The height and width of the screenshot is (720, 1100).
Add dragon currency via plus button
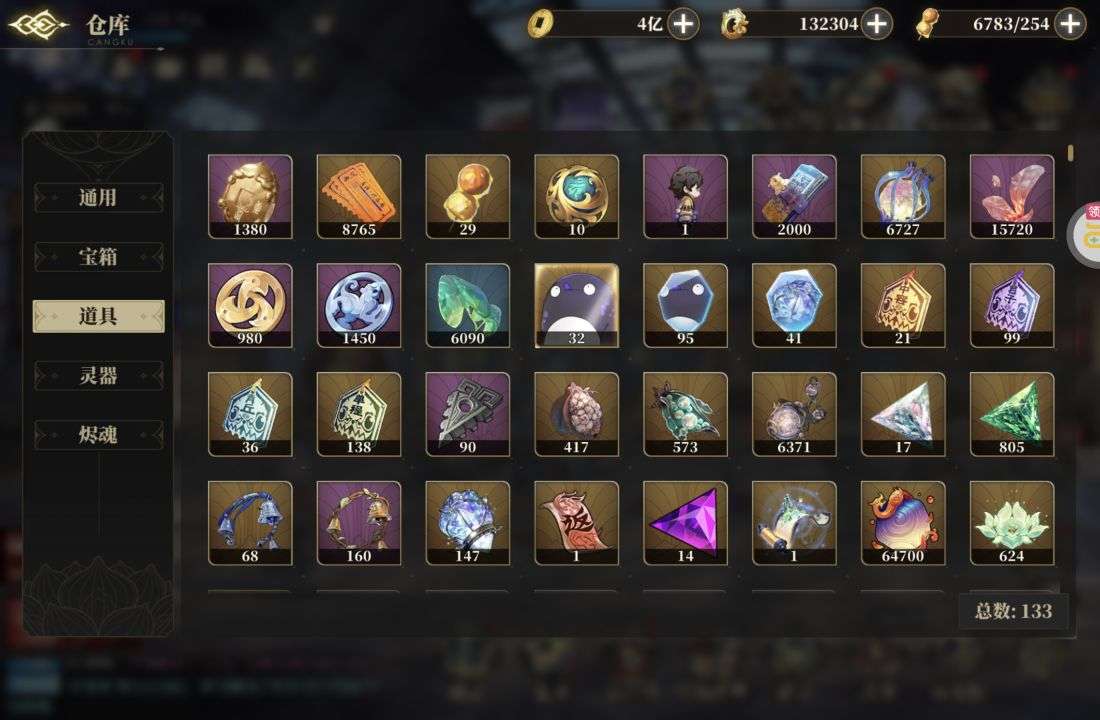point(876,24)
